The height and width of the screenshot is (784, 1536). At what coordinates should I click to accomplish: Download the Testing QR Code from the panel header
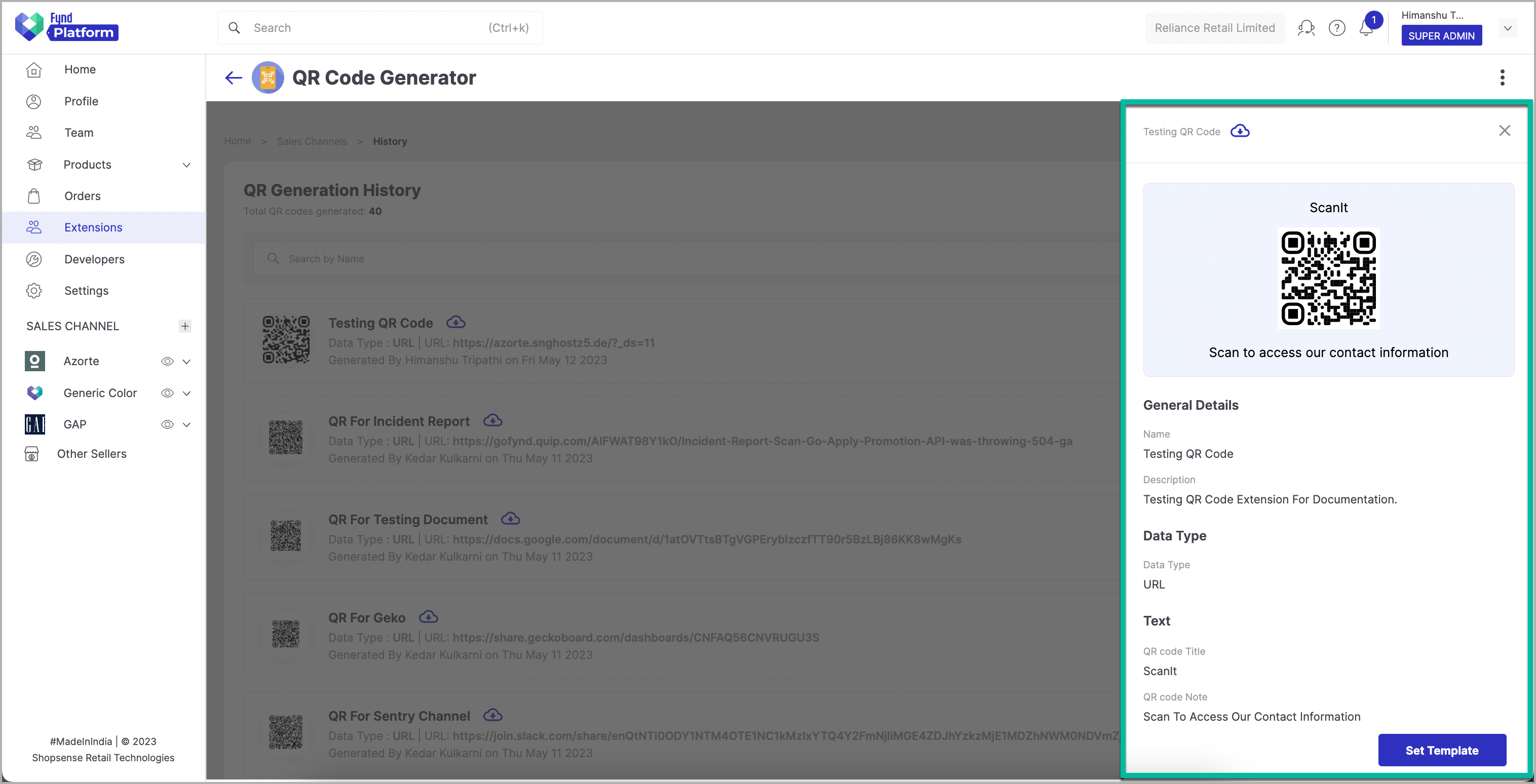click(1240, 131)
